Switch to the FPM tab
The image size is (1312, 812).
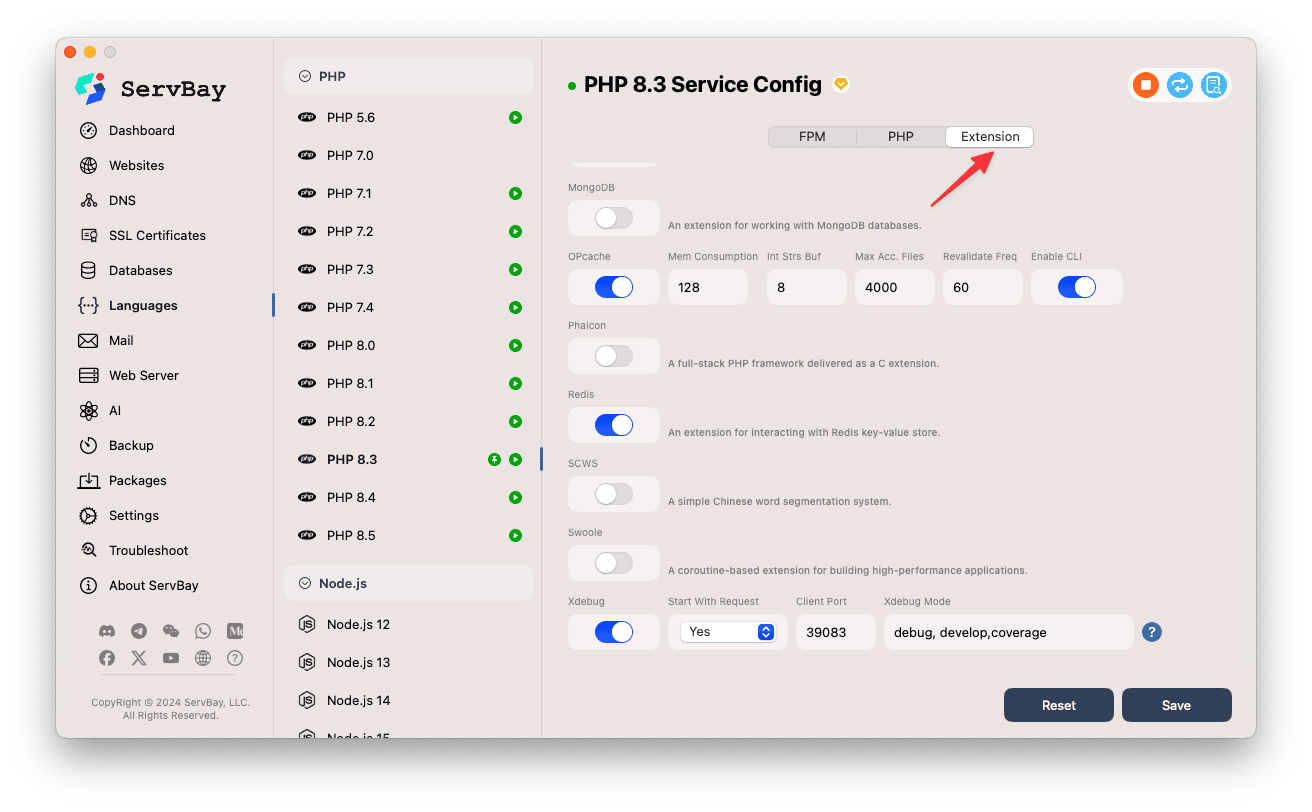coord(812,136)
